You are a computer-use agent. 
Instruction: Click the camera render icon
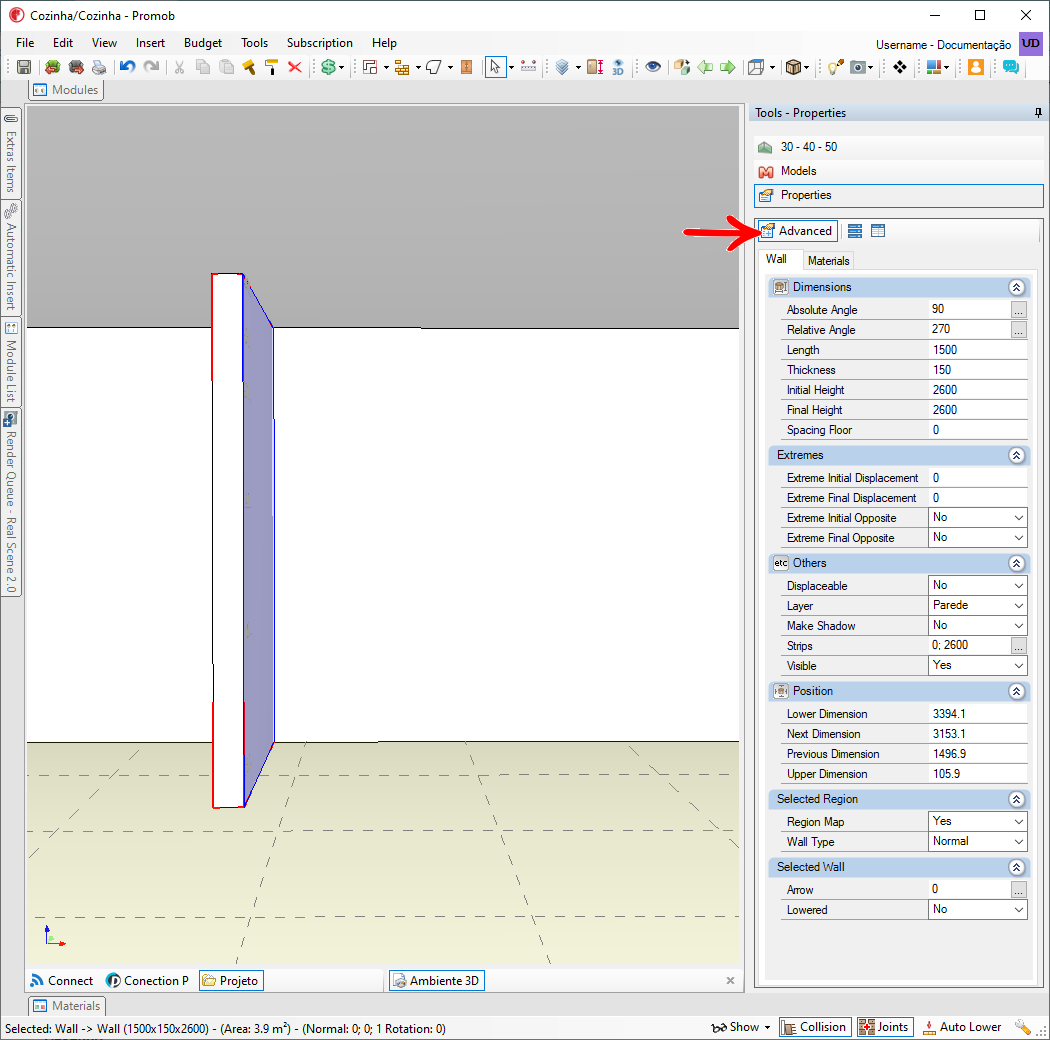(858, 67)
